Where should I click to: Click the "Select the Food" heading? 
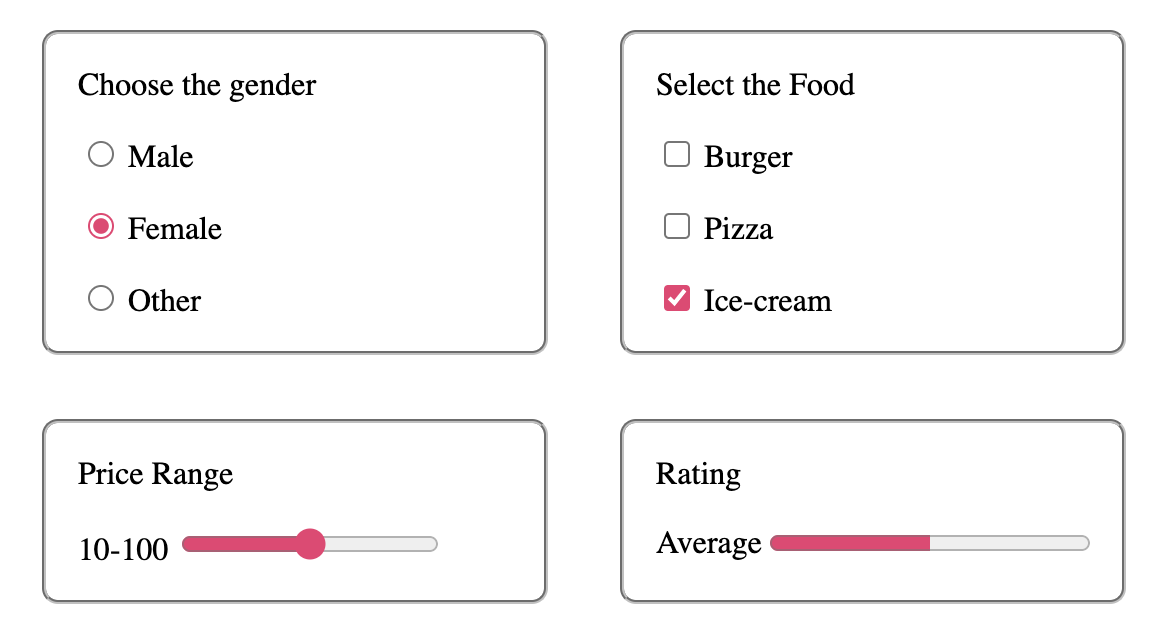[755, 85]
